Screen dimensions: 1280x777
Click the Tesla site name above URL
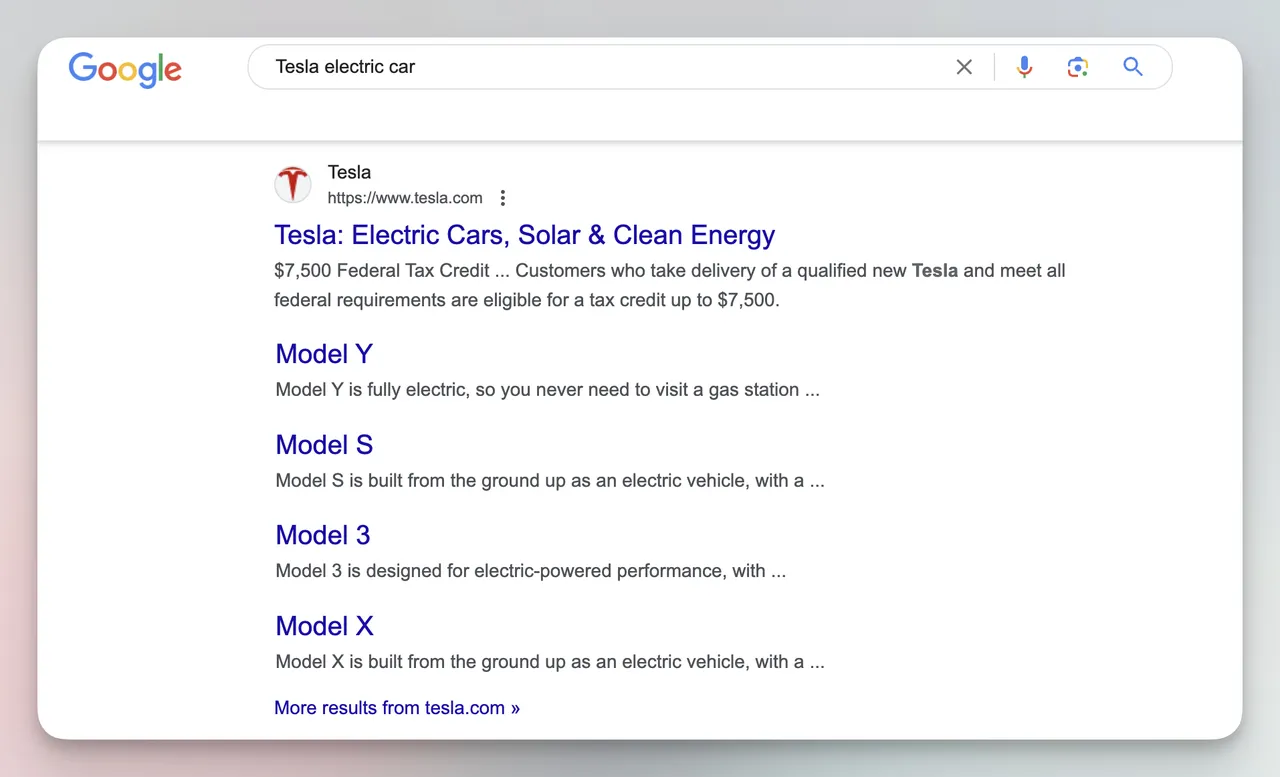[349, 172]
